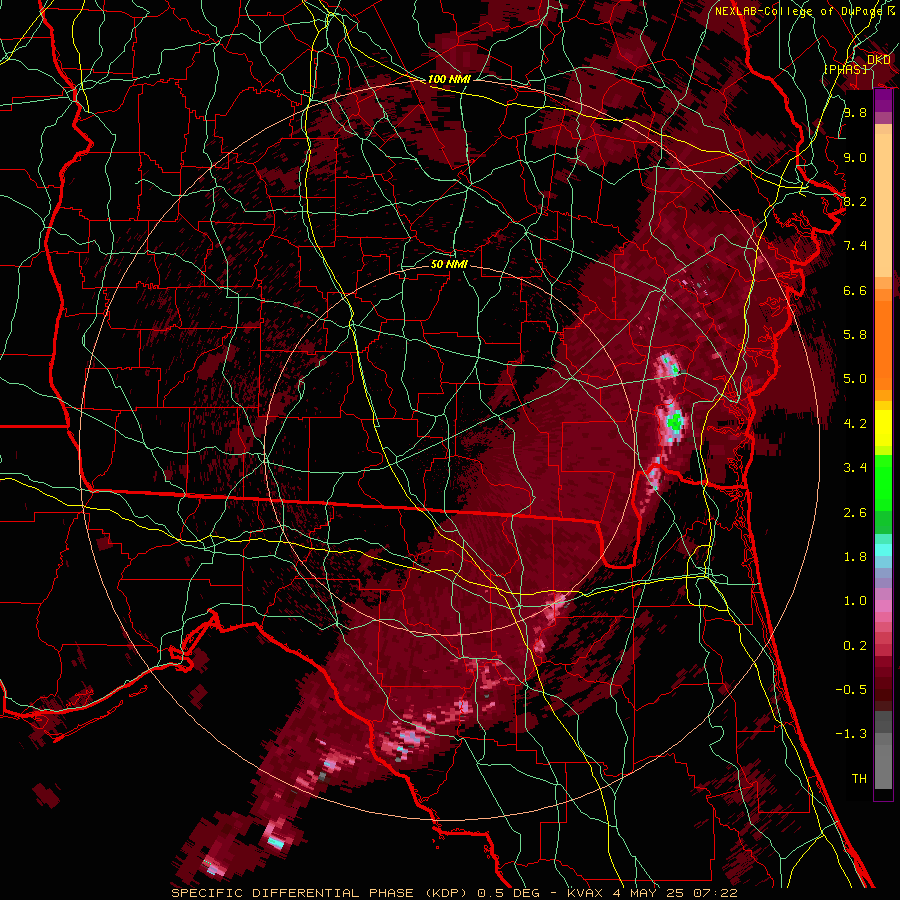Click the 1.8 scale value
This screenshot has height=900, width=900.
(855, 557)
